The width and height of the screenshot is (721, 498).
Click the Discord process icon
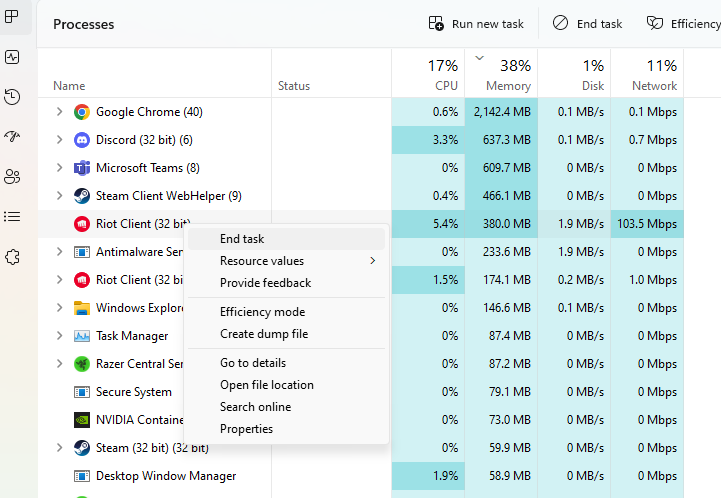[82, 140]
